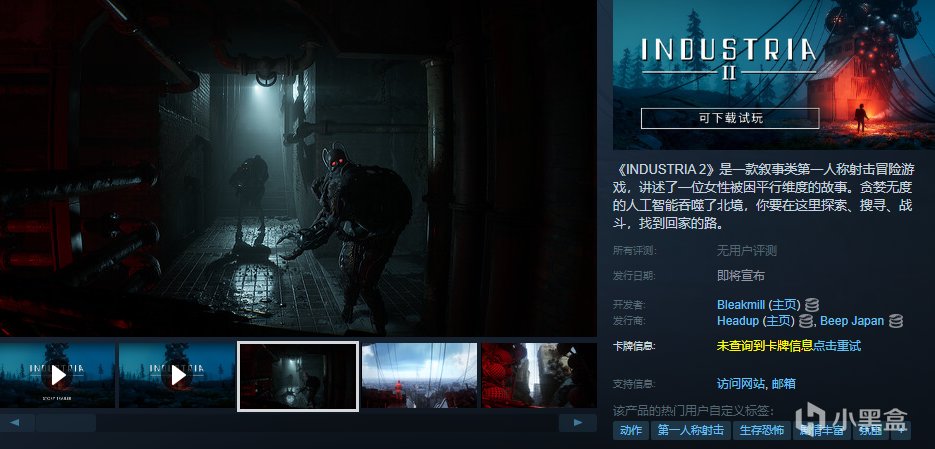Play the first INDUSTRIA trailer video thumbnail
Image resolution: width=935 pixels, height=449 pixels.
click(57, 375)
